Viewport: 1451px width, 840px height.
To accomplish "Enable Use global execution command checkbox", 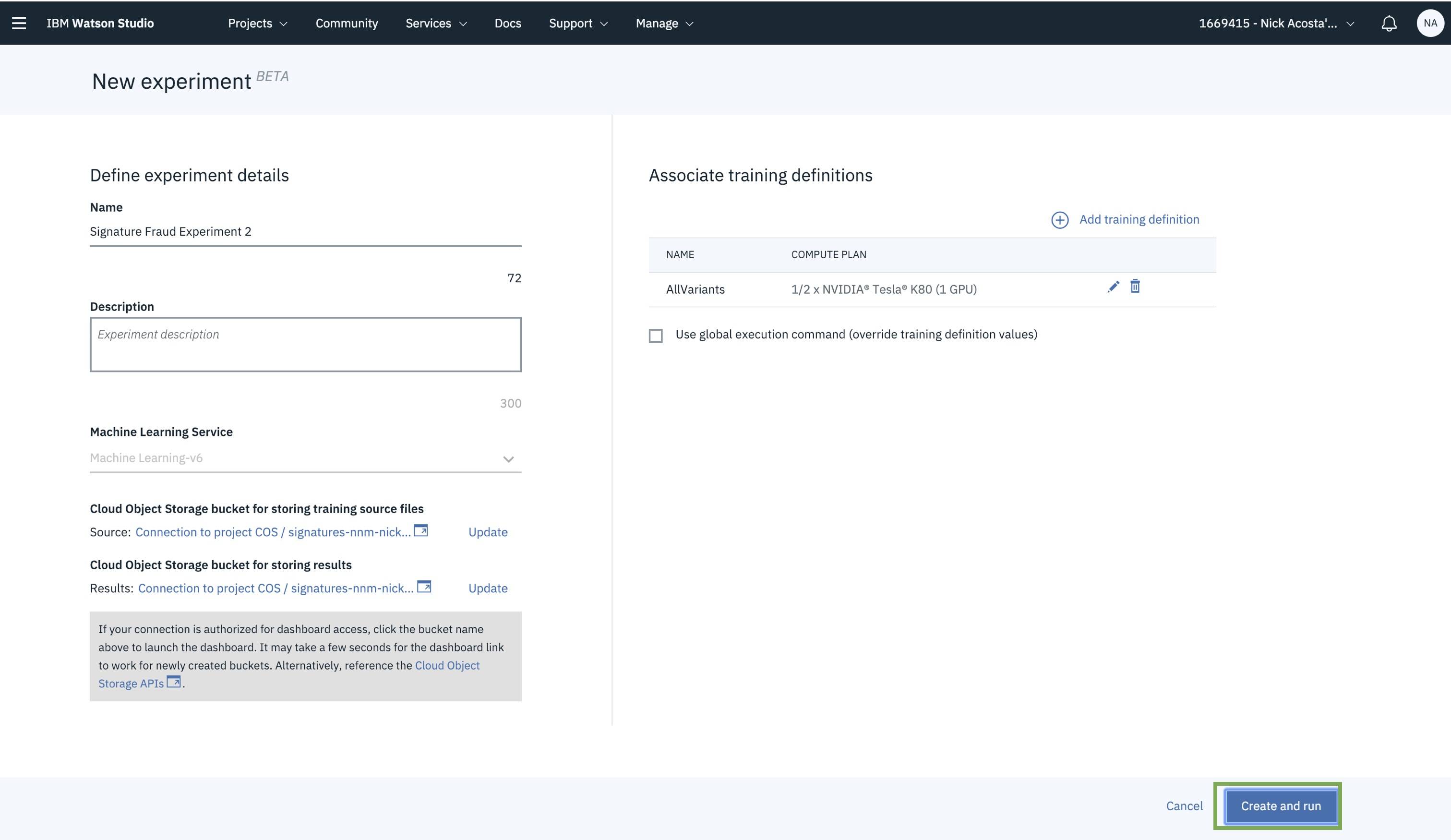I will click(x=655, y=336).
